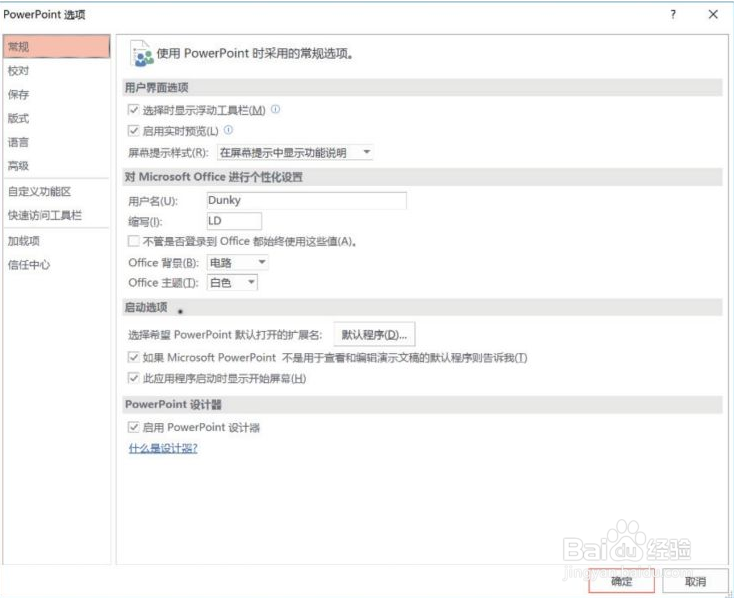The width and height of the screenshot is (734, 598).
Task: Click the help question mark icon
Action: [673, 14]
